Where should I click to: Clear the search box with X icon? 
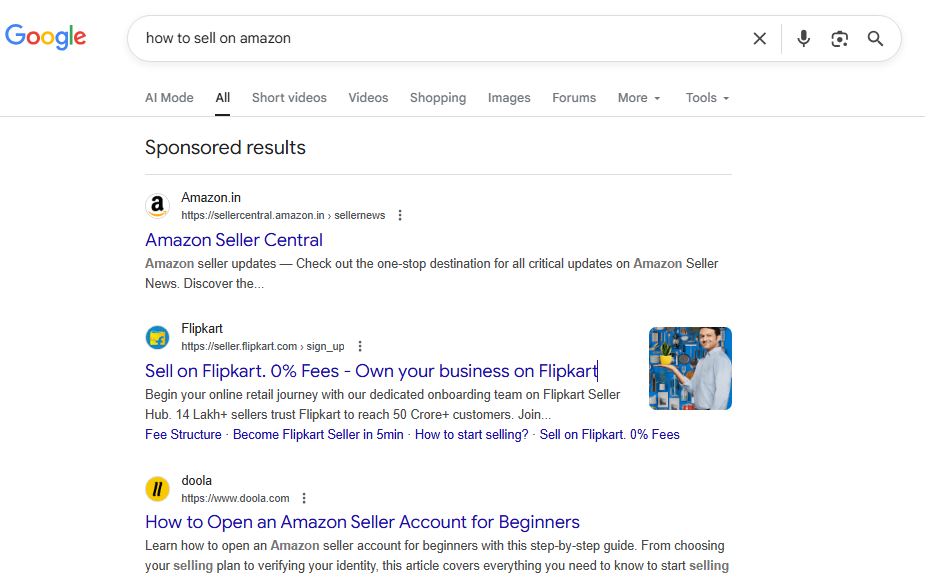[x=760, y=38]
